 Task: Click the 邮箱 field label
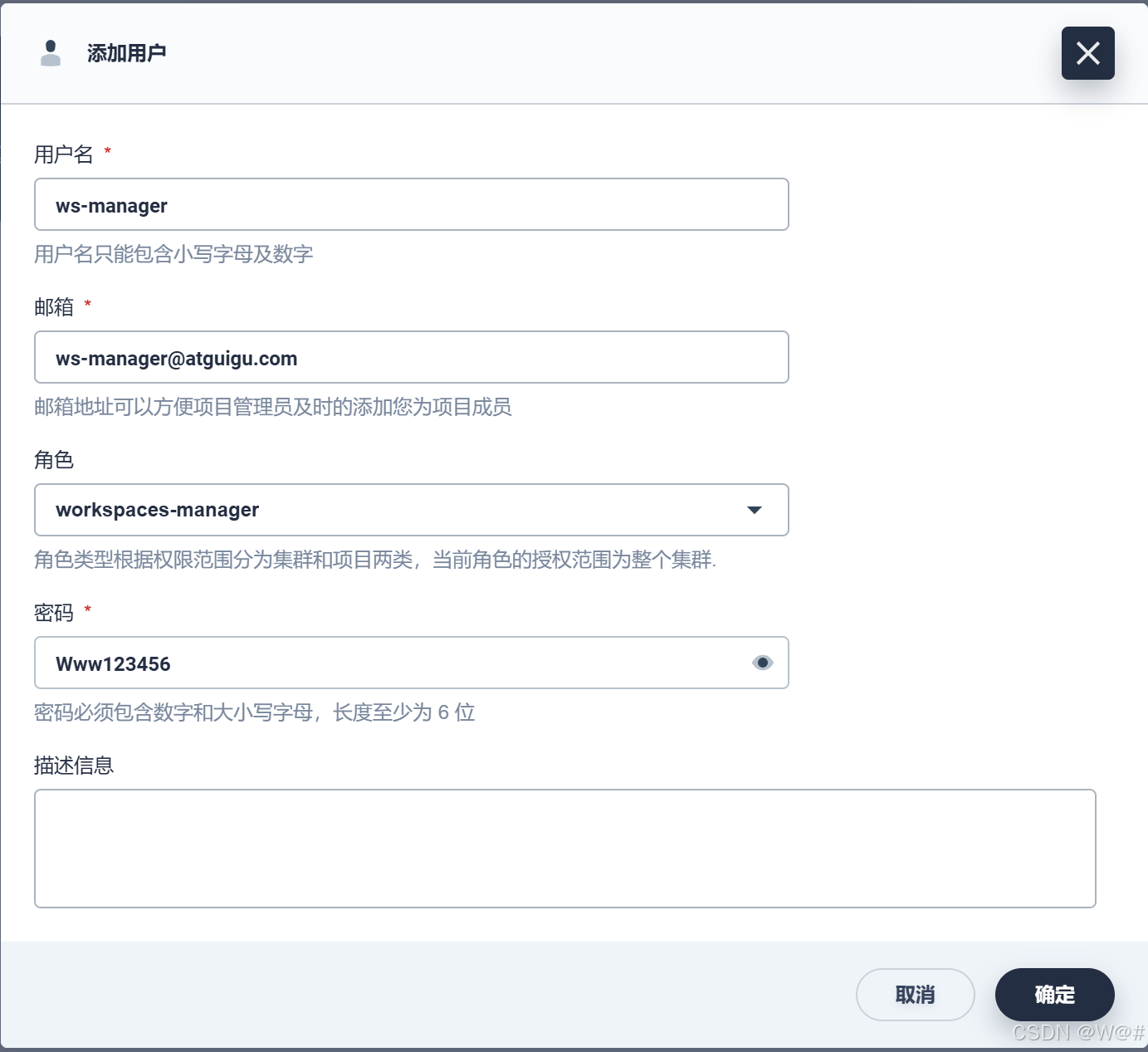click(54, 307)
